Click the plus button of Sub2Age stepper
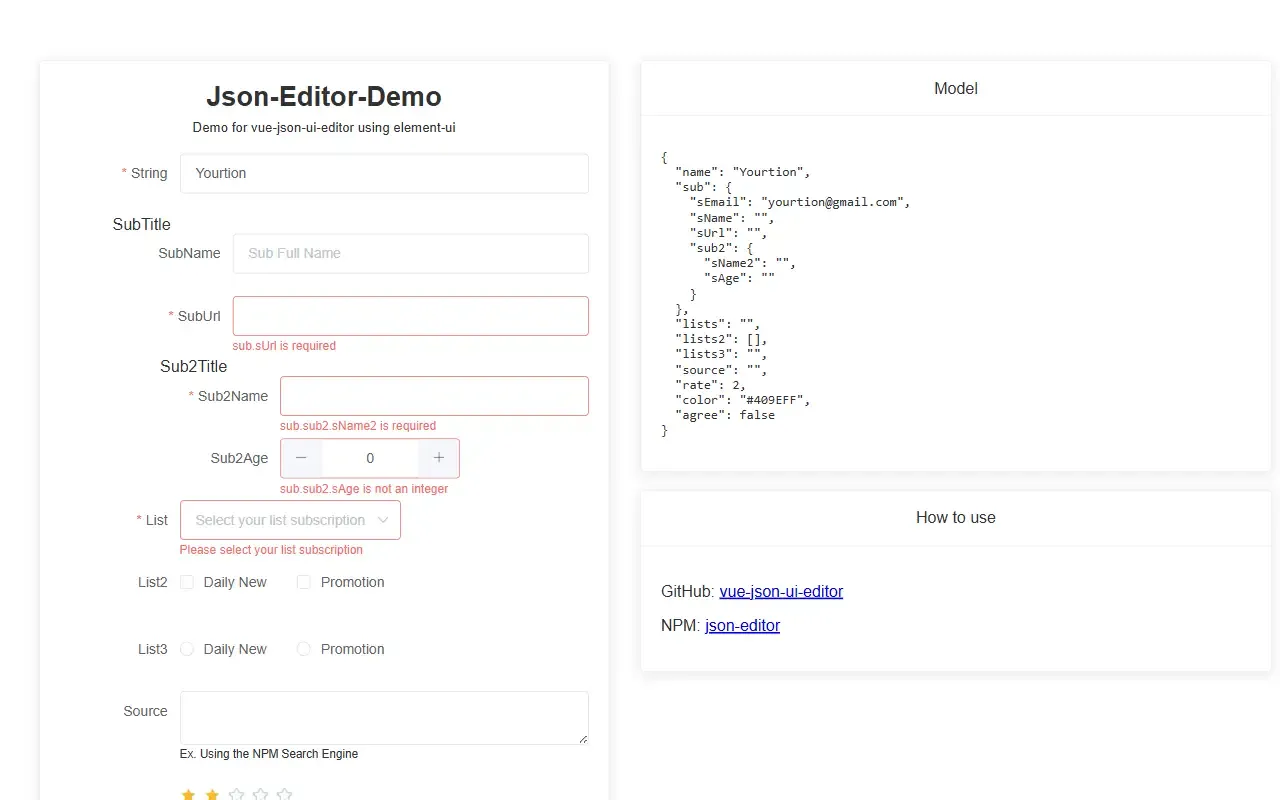Viewport: 1280px width, 800px height. (x=438, y=458)
